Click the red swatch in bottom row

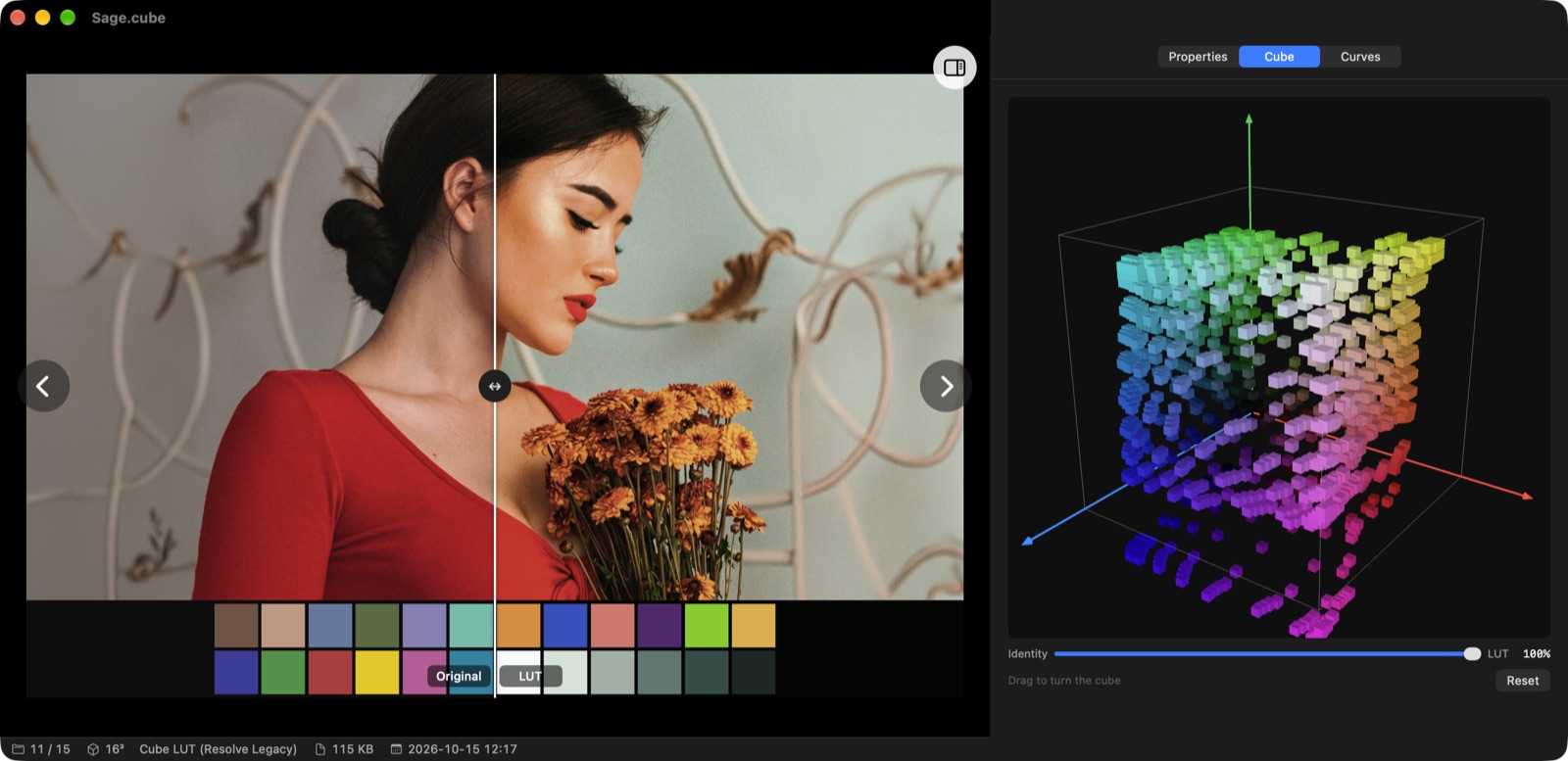click(x=330, y=673)
